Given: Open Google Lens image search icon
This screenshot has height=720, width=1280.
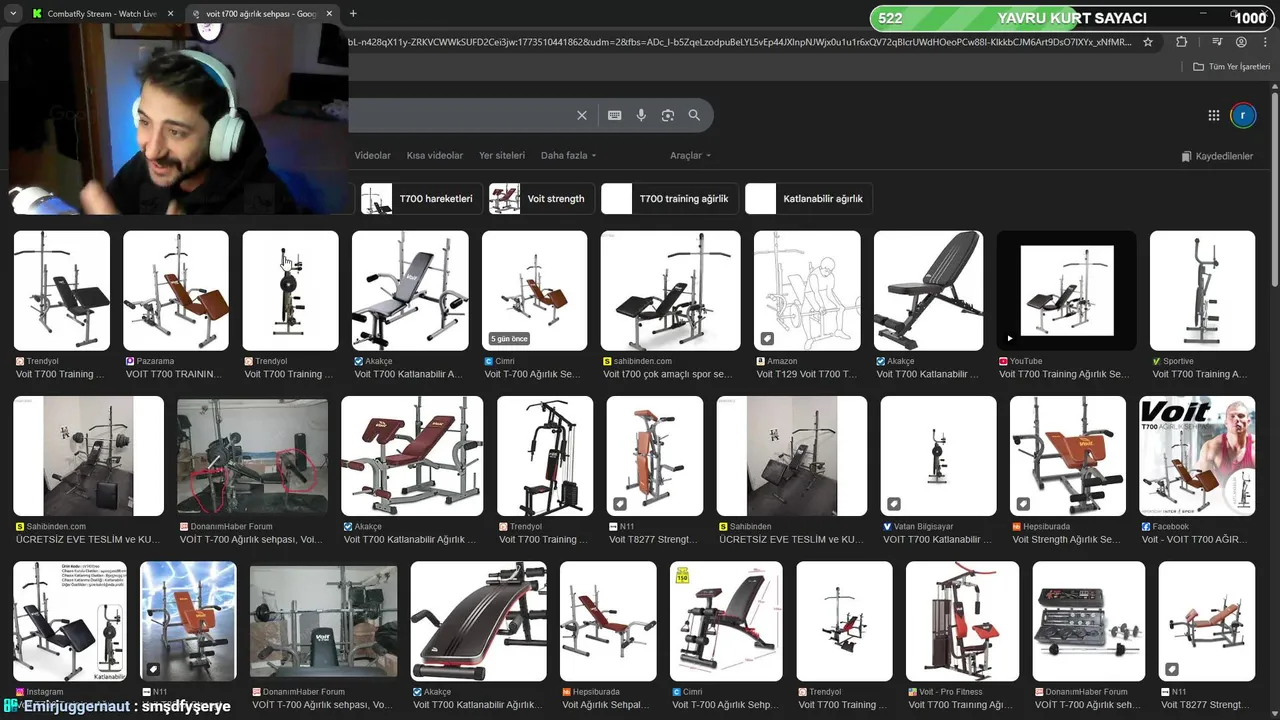Looking at the screenshot, I should tap(668, 115).
